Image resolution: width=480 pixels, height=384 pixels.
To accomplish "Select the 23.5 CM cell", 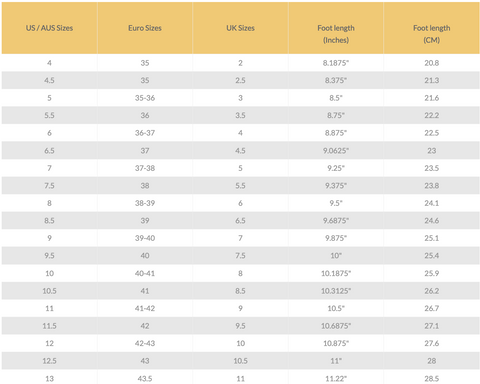I will 432,168.
